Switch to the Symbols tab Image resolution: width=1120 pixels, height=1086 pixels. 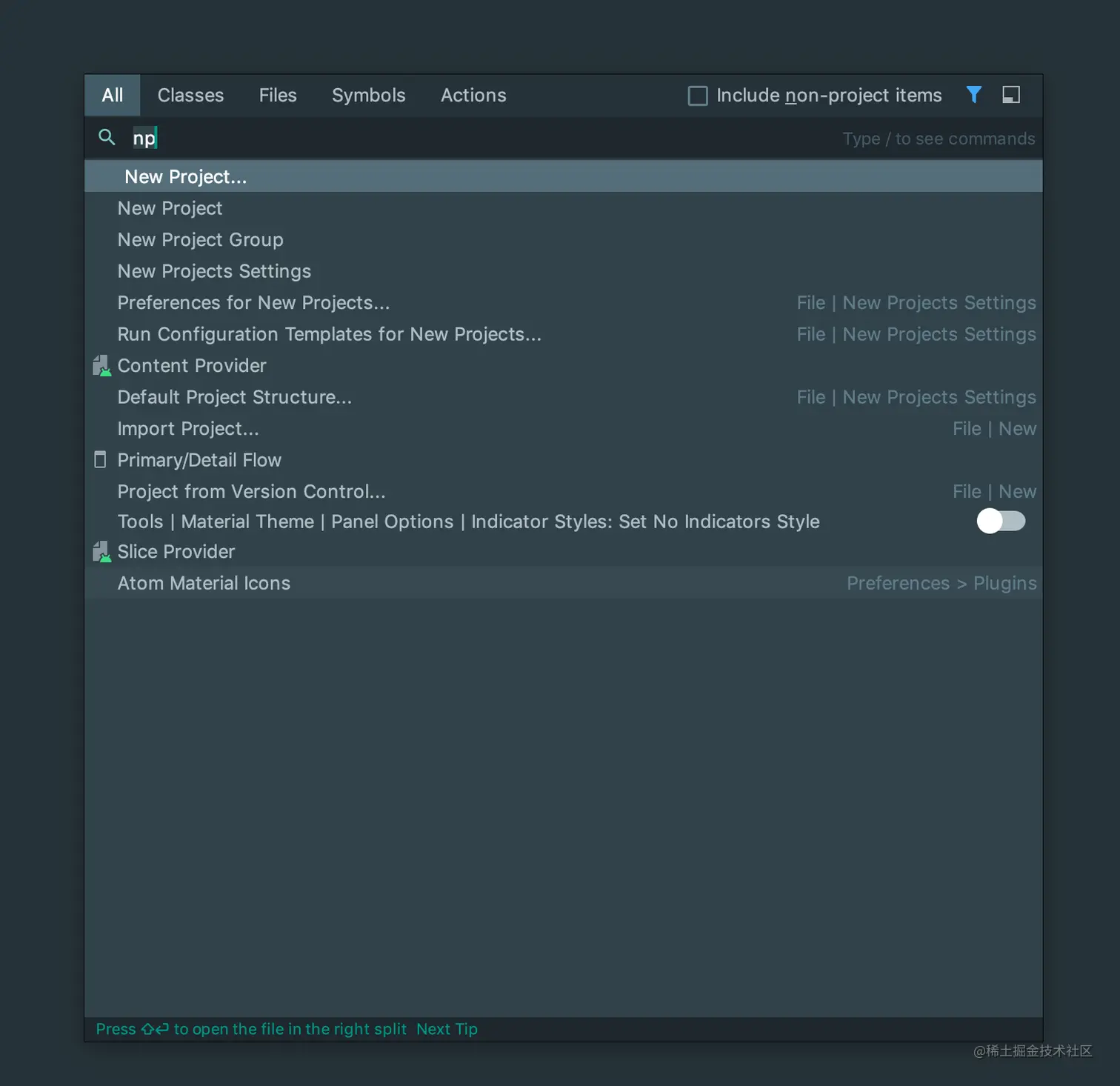click(368, 96)
